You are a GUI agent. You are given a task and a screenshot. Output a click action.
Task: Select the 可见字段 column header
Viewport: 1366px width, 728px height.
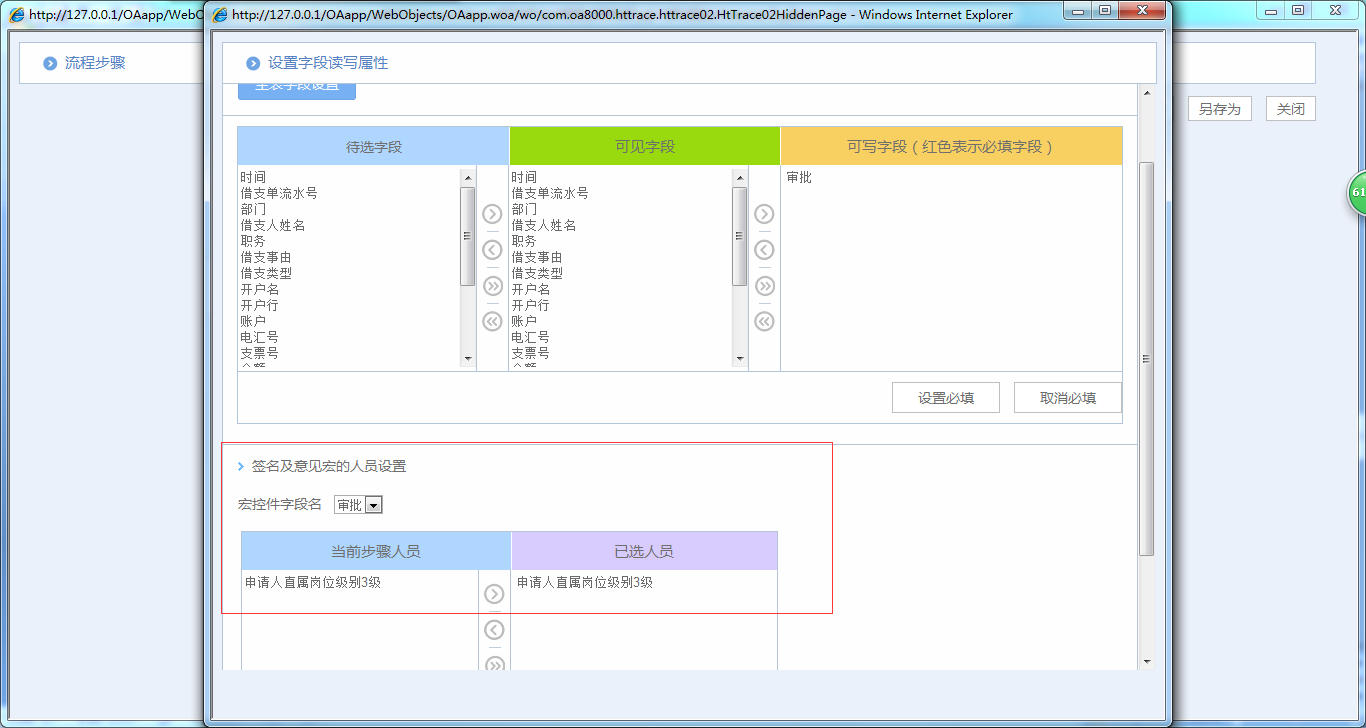coord(644,145)
